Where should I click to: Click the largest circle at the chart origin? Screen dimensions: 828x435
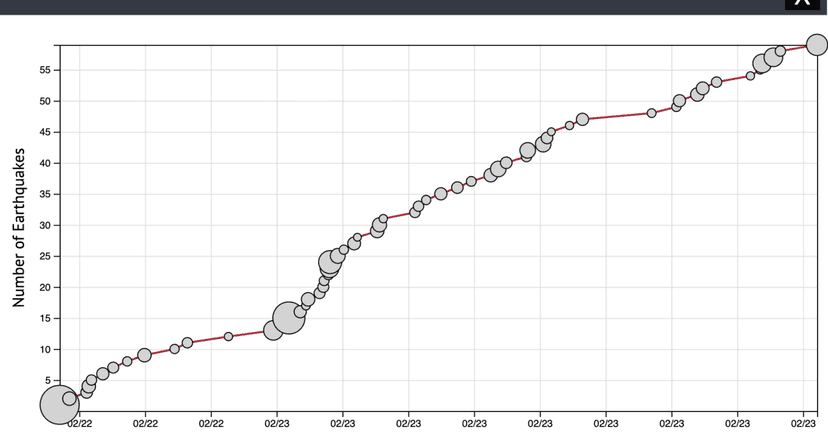point(59,404)
